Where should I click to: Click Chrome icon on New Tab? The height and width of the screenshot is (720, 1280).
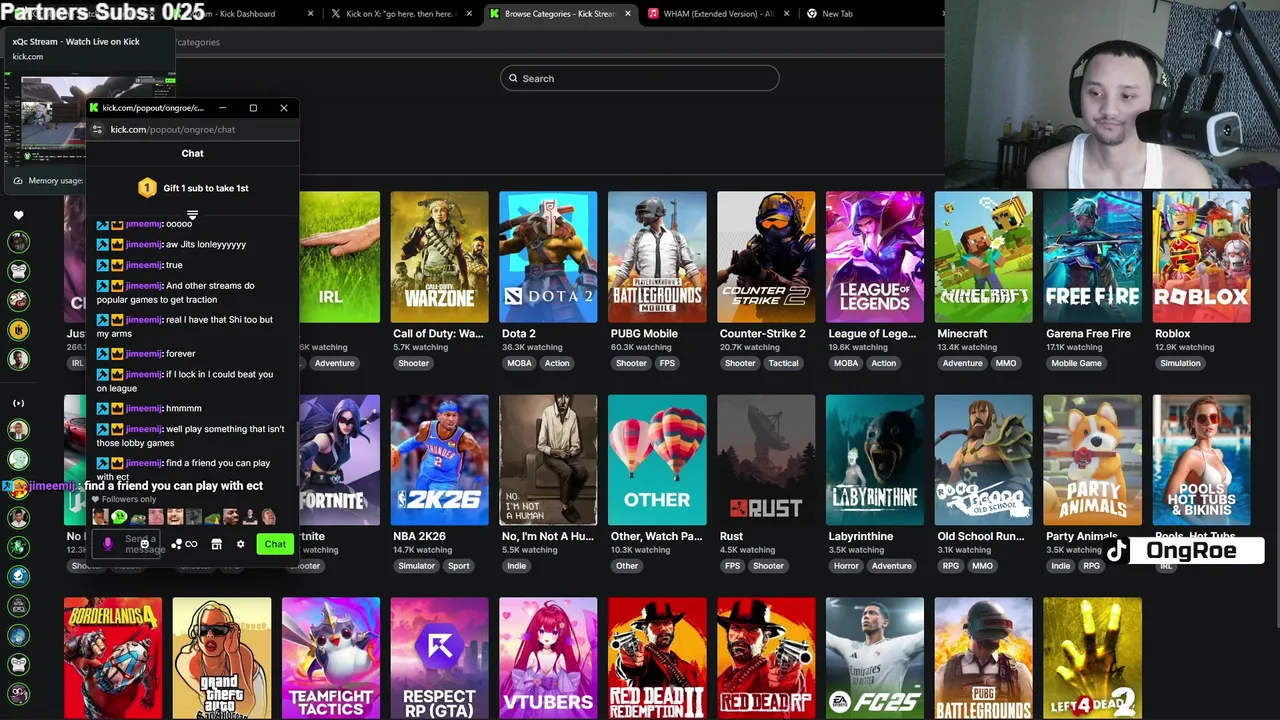(x=811, y=14)
